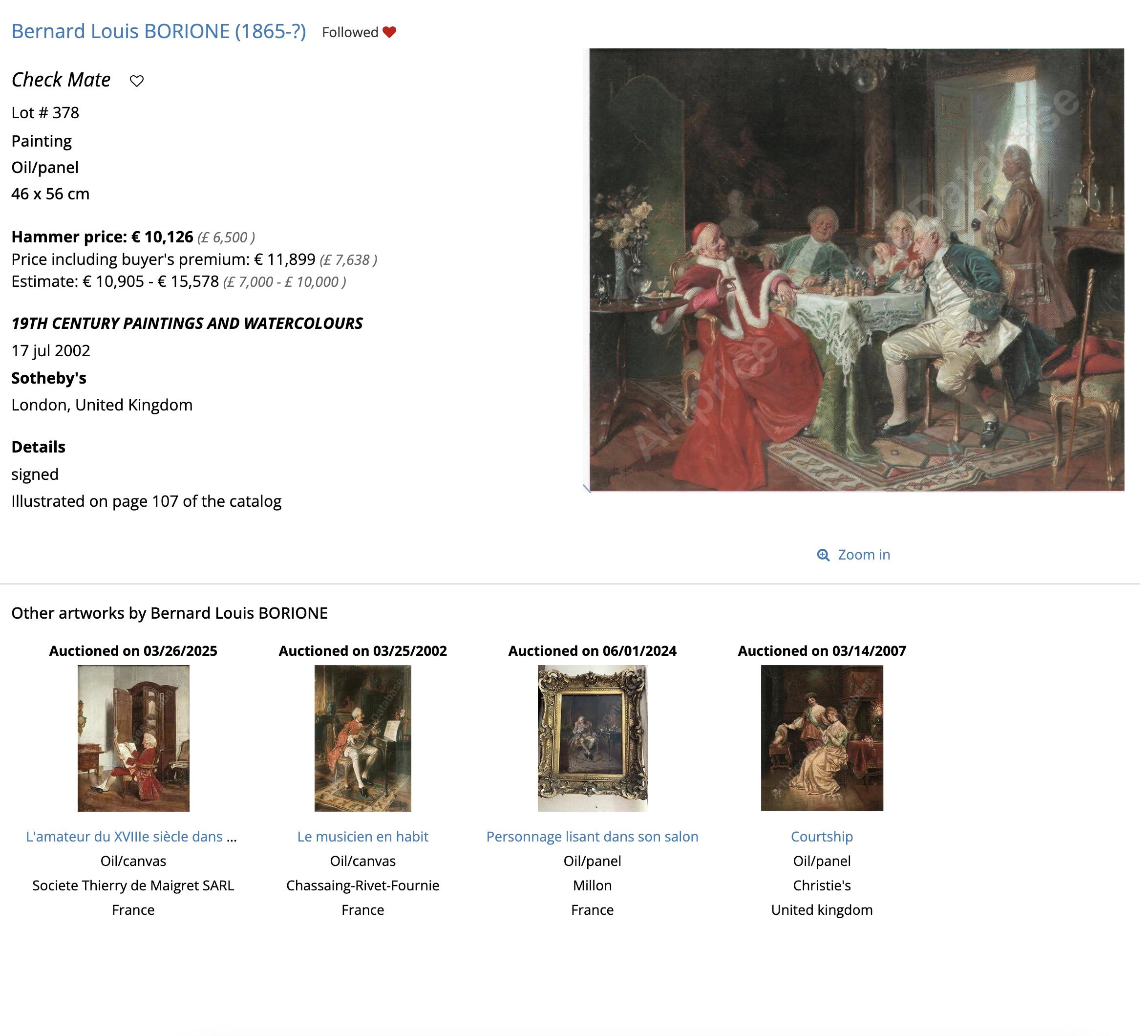
Task: Click the Millon auction house text
Action: pos(592,885)
